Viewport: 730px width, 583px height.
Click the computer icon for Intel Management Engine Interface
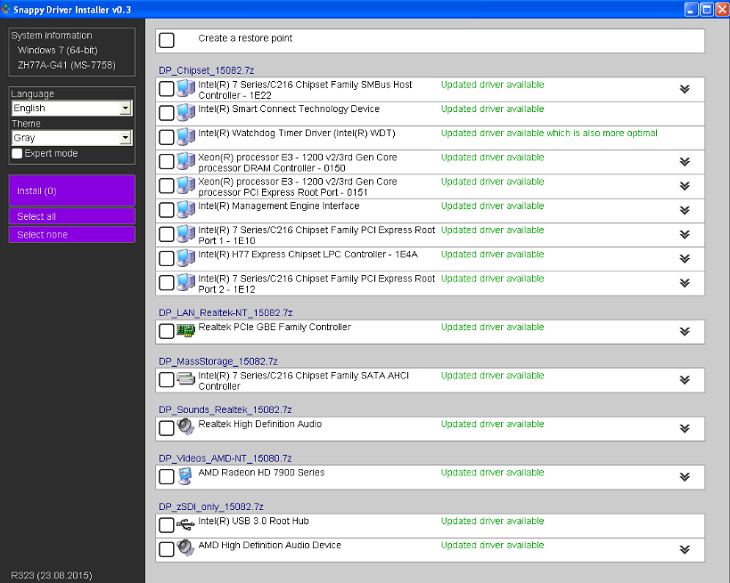pyautogui.click(x=185, y=210)
